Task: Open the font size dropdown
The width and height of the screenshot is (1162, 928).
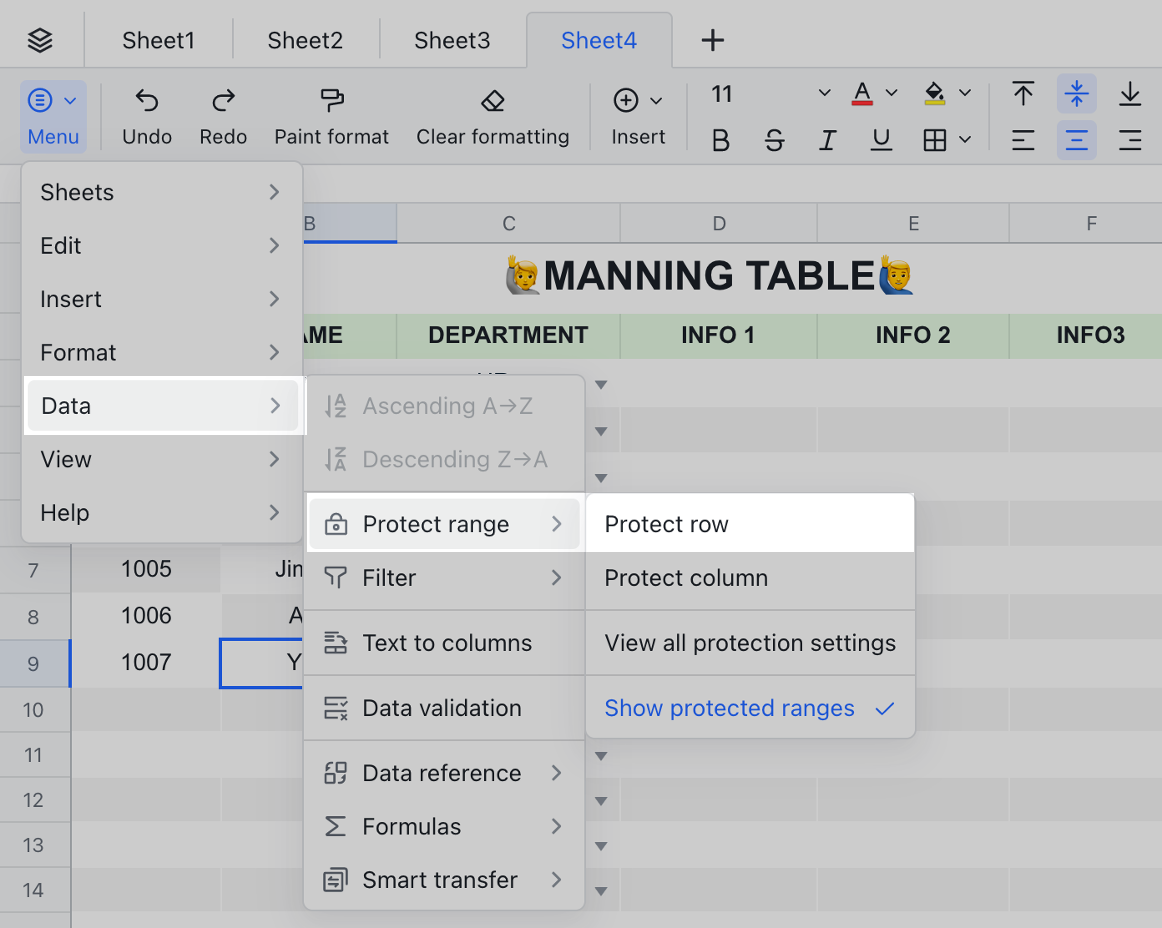Action: click(824, 94)
